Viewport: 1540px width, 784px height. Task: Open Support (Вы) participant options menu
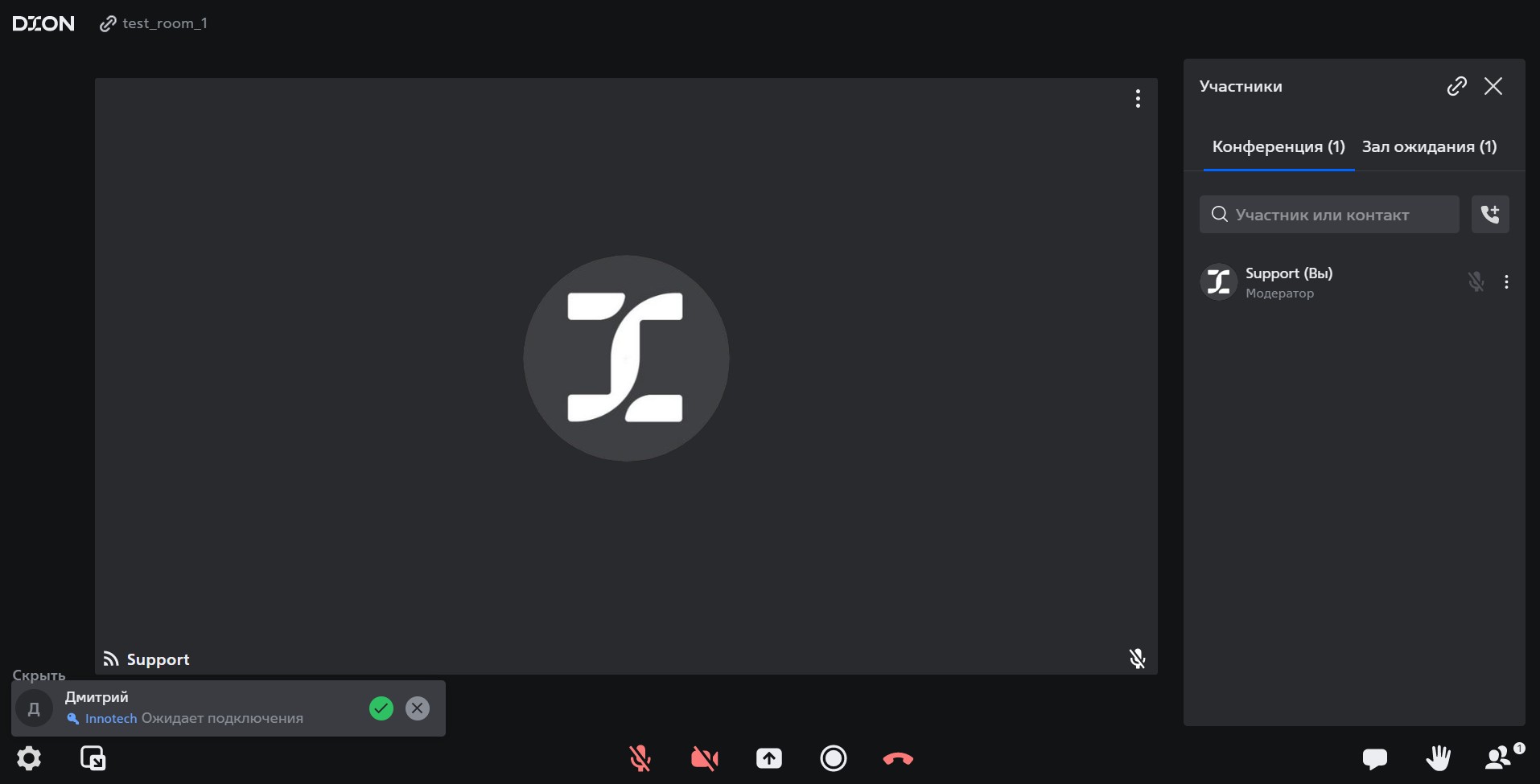point(1506,281)
